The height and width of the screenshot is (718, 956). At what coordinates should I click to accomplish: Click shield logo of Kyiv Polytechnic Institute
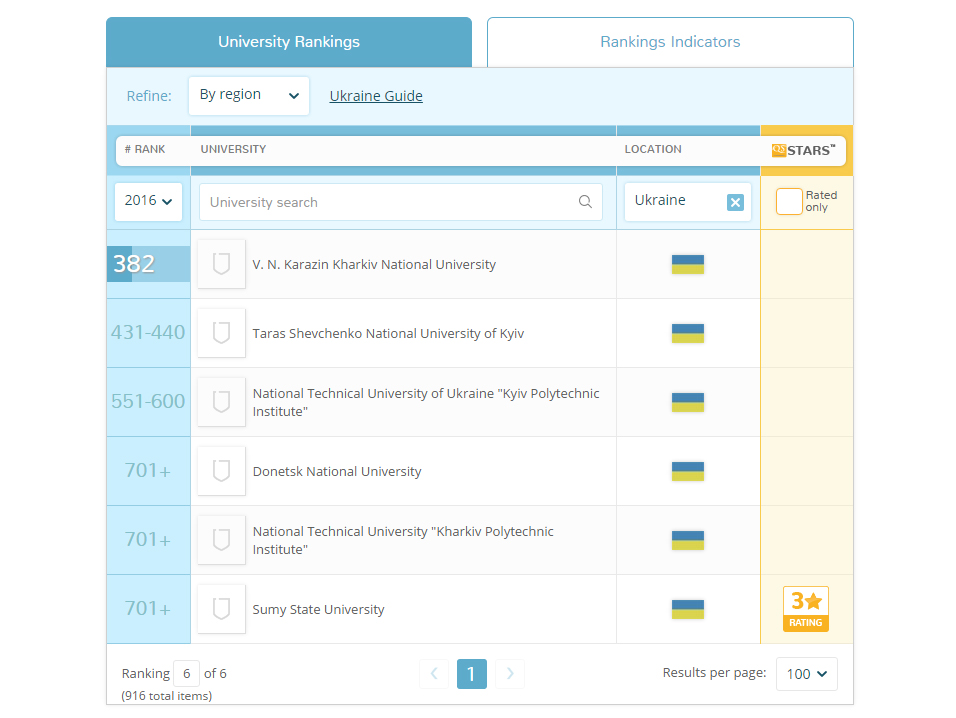coord(221,402)
